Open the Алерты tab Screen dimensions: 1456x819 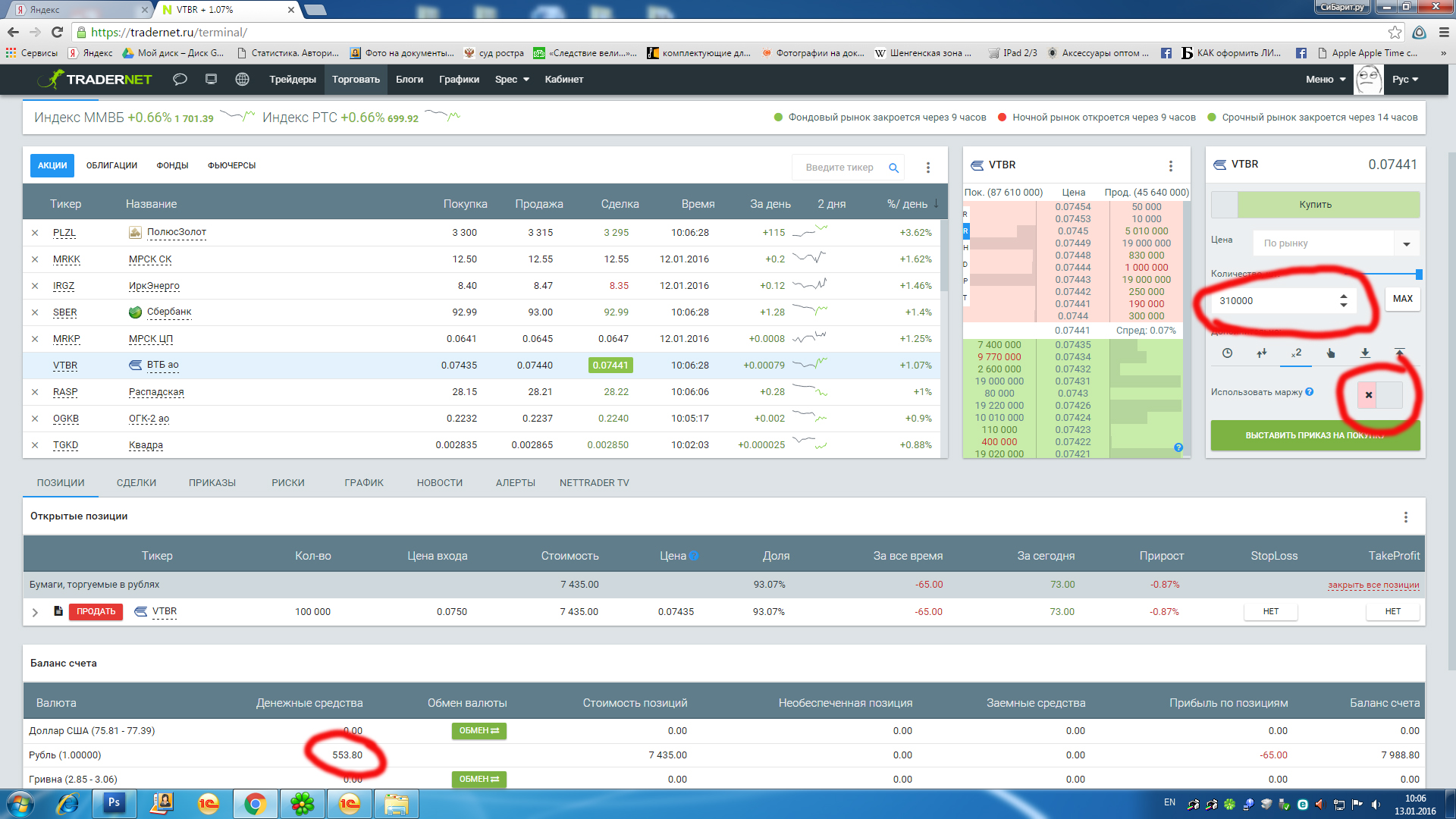click(x=516, y=483)
